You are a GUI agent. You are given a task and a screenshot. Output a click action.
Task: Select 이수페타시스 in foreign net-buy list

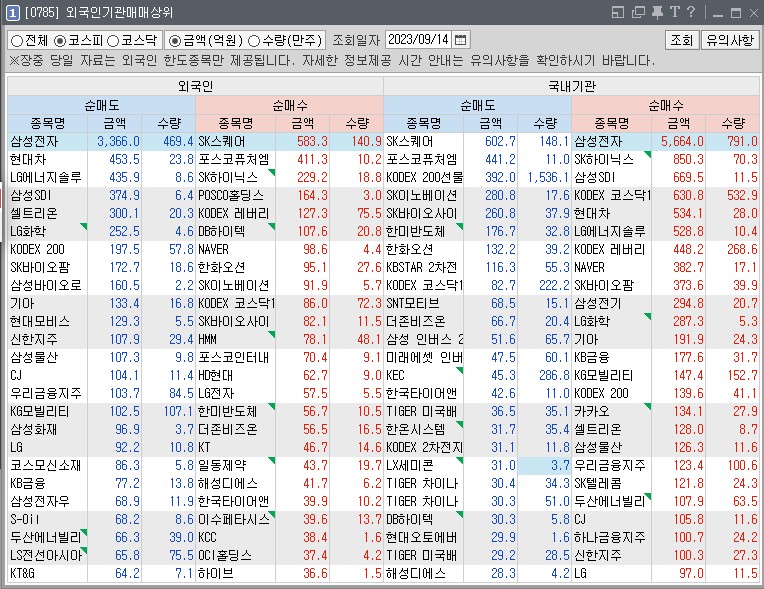pos(234,519)
